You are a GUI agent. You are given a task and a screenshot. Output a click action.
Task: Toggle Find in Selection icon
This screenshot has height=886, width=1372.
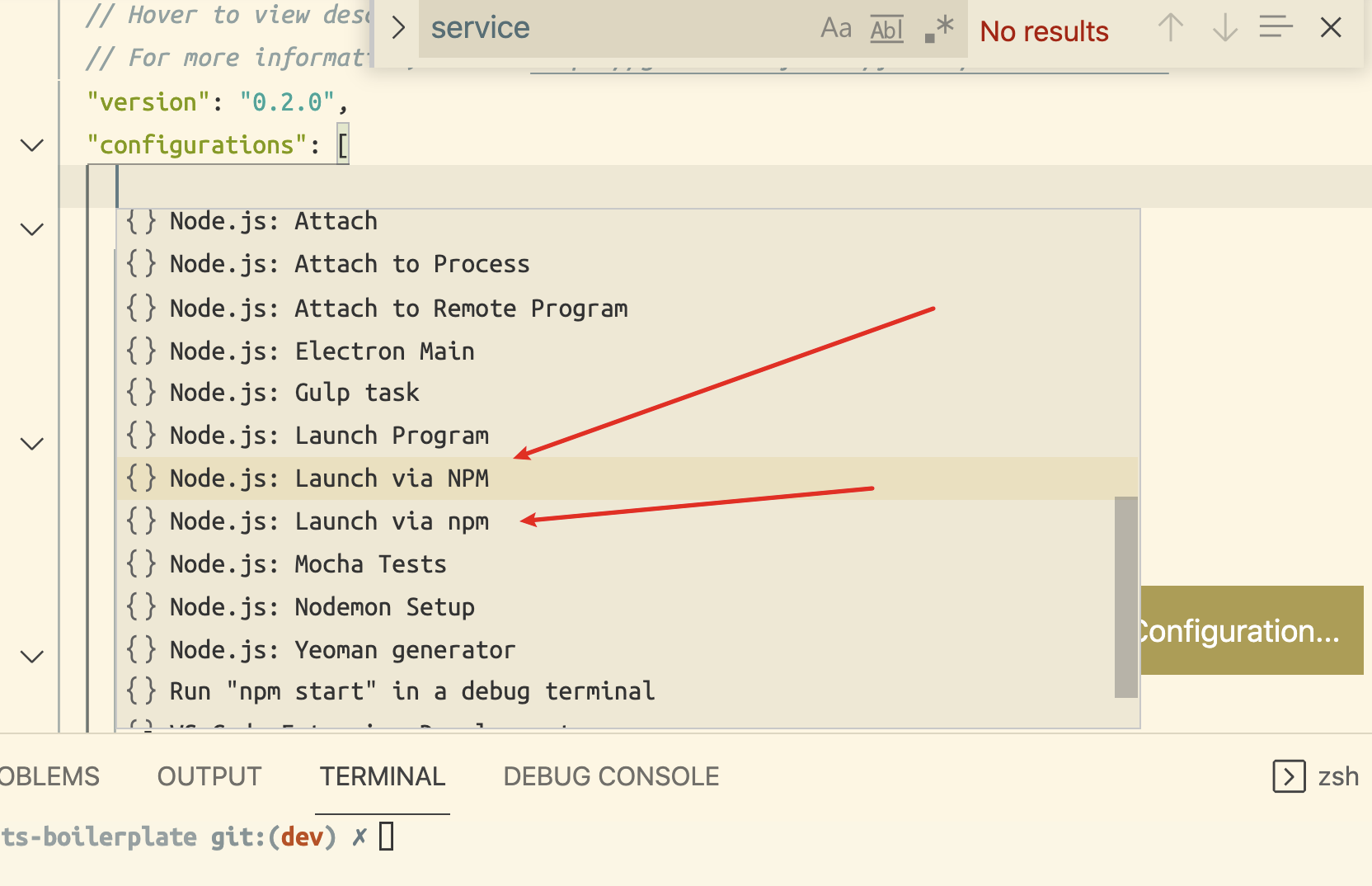click(x=1276, y=28)
